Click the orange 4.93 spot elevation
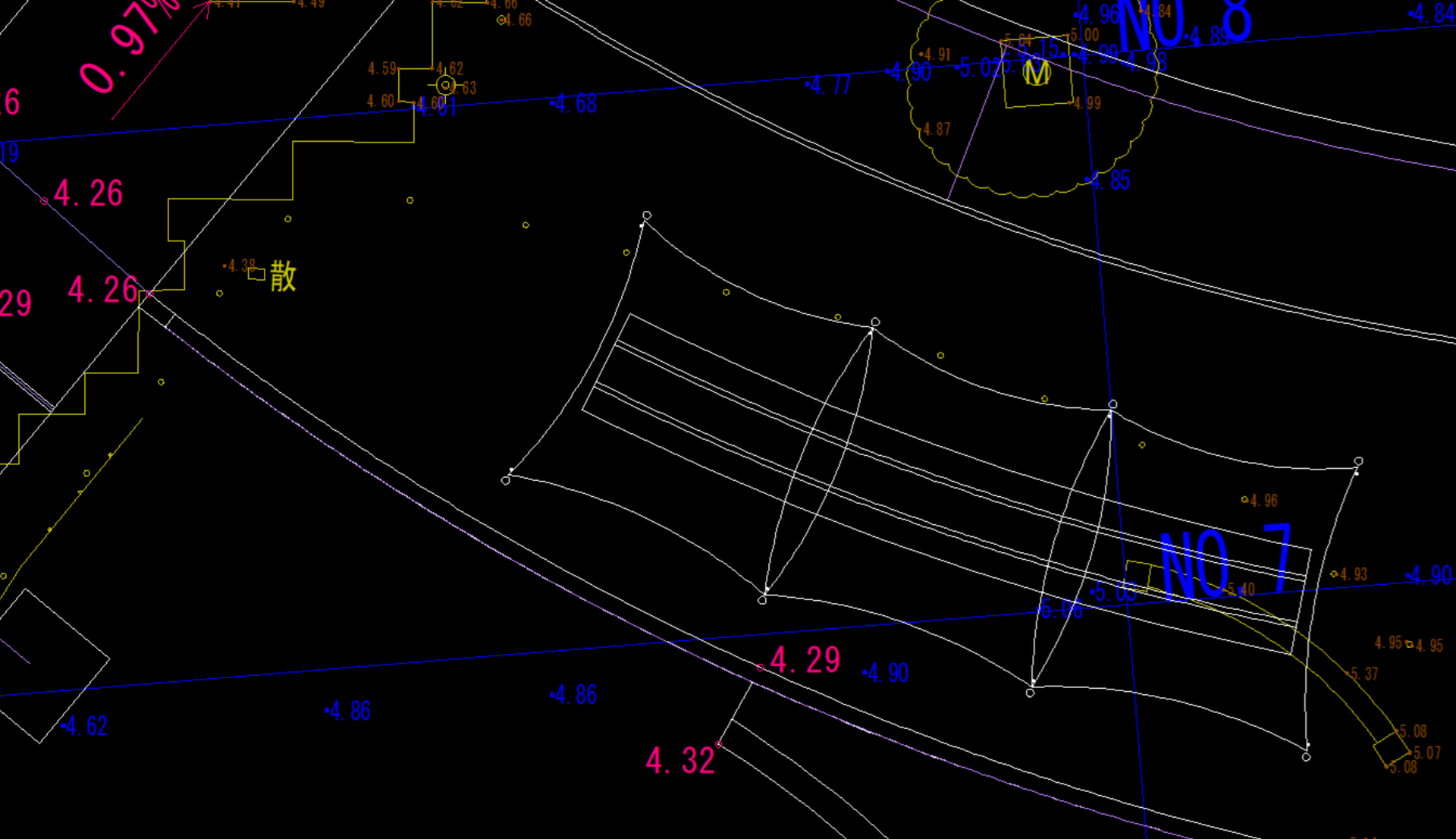This screenshot has height=839, width=1456. [1352, 574]
